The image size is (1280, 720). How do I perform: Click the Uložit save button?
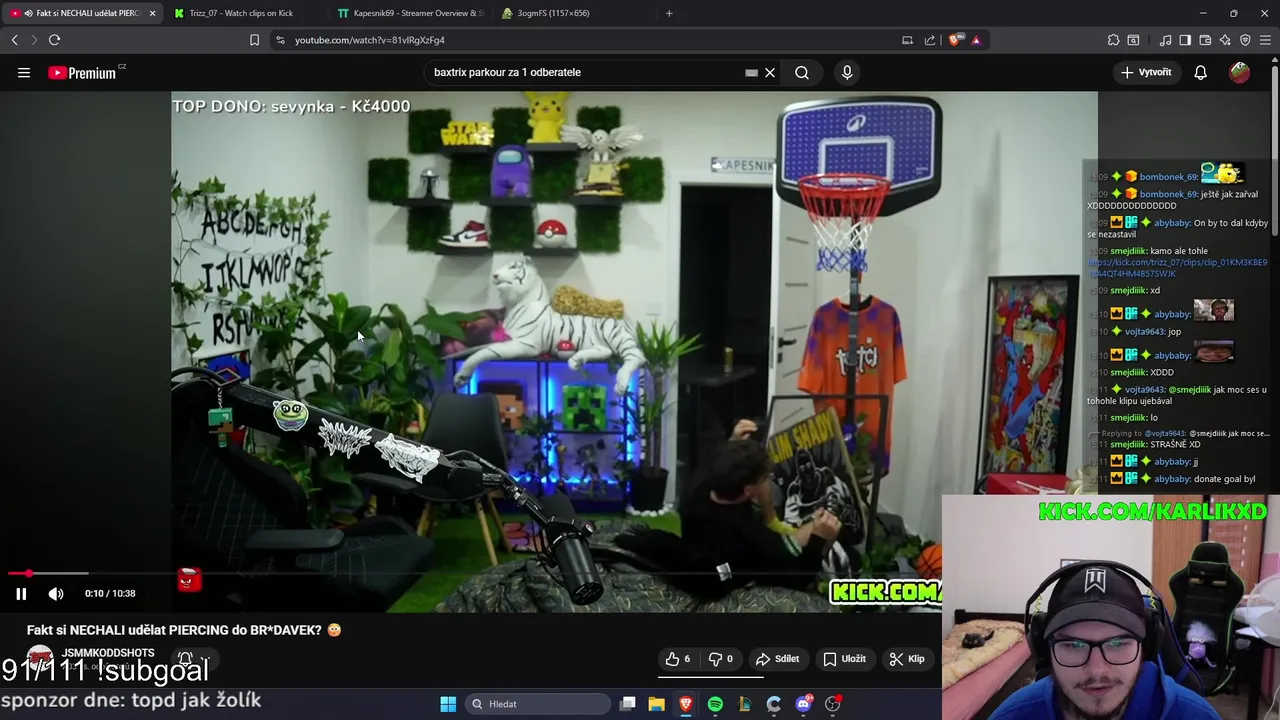(845, 659)
